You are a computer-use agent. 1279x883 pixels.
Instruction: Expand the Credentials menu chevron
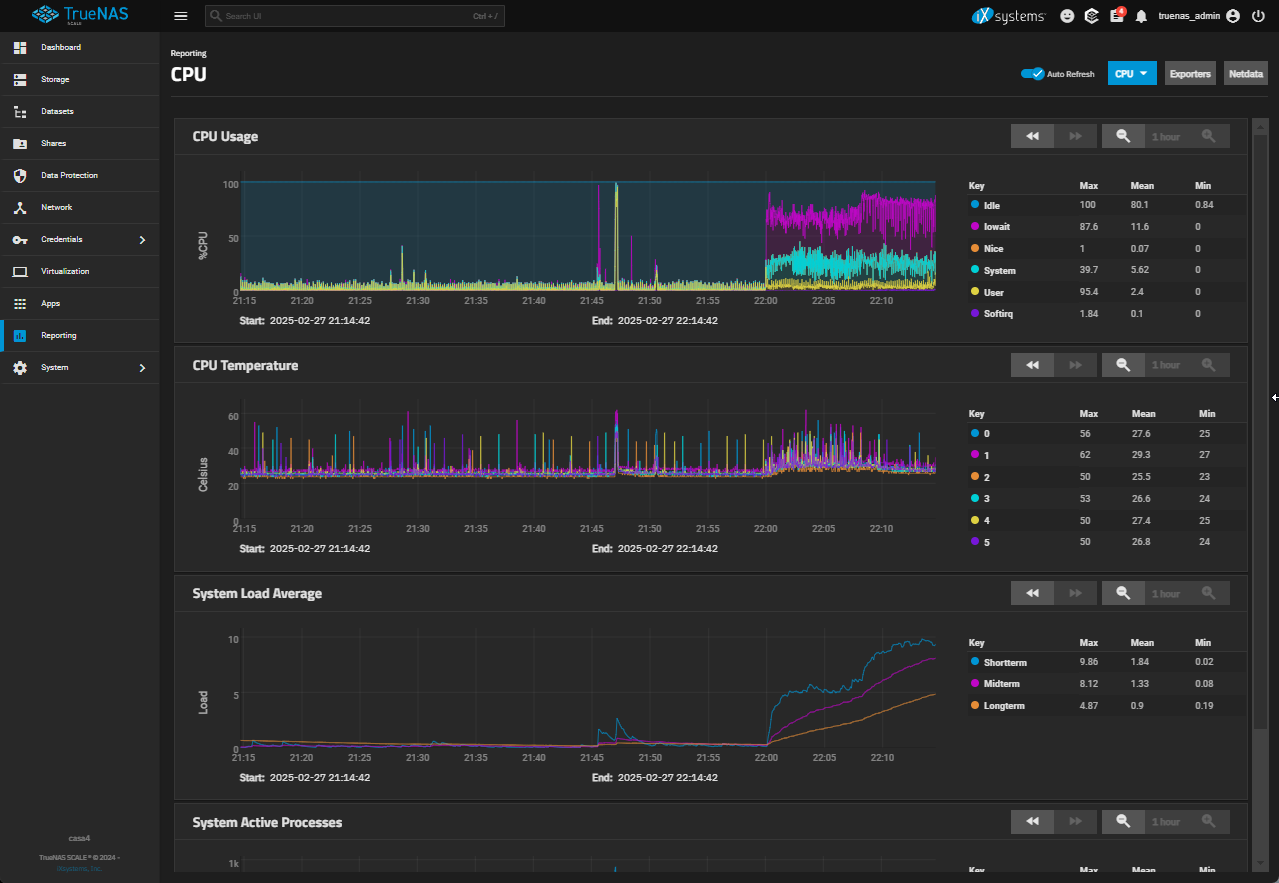coord(142,240)
